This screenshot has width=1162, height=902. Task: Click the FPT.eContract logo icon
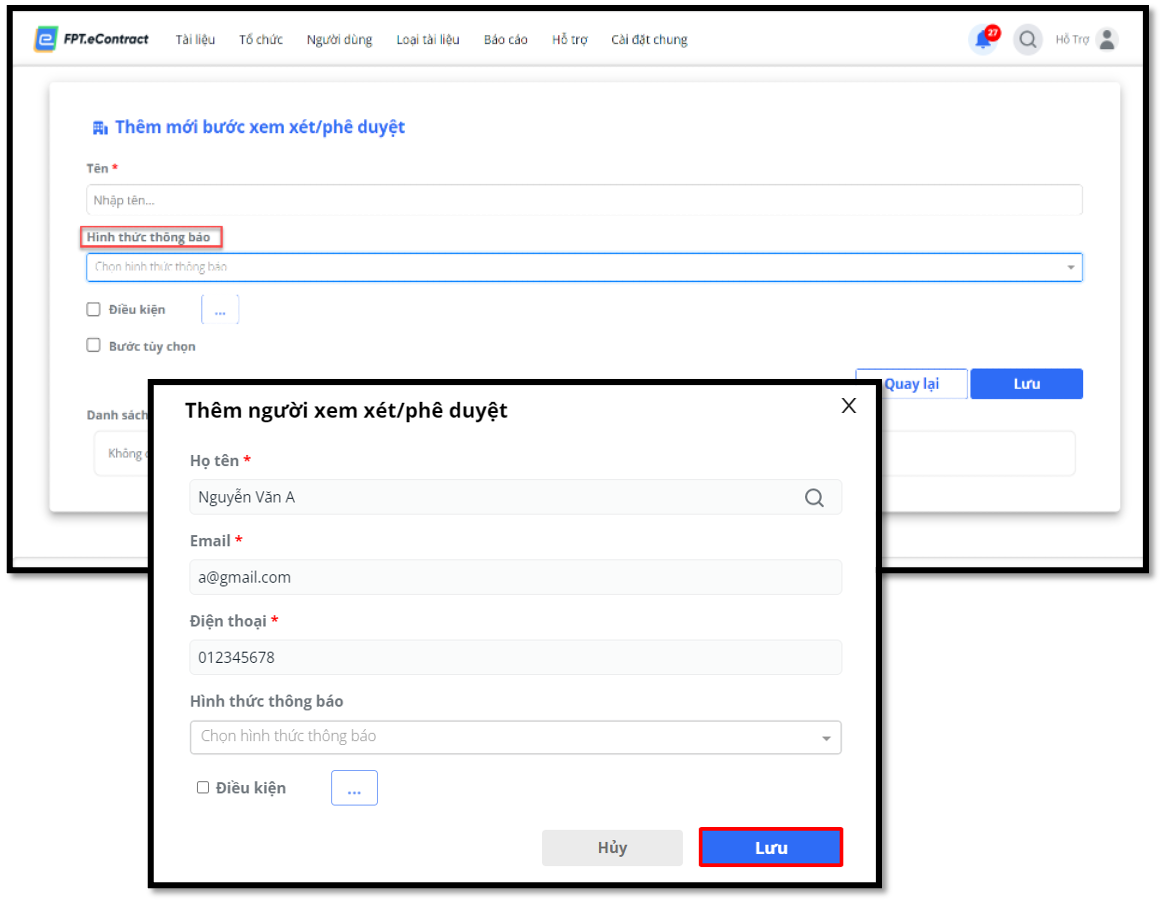pos(45,39)
